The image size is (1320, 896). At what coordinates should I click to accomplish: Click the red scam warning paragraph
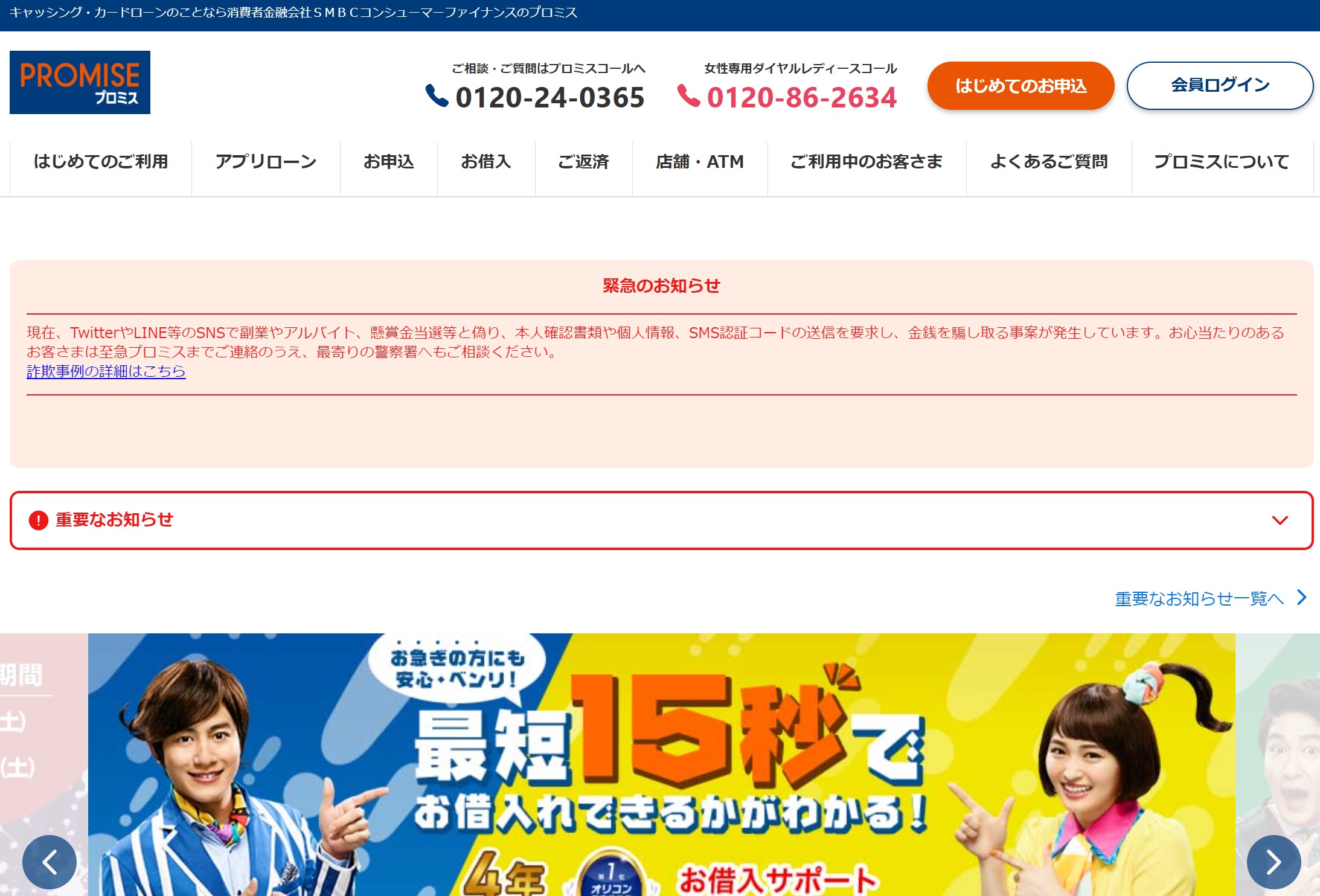pyautogui.click(x=655, y=342)
